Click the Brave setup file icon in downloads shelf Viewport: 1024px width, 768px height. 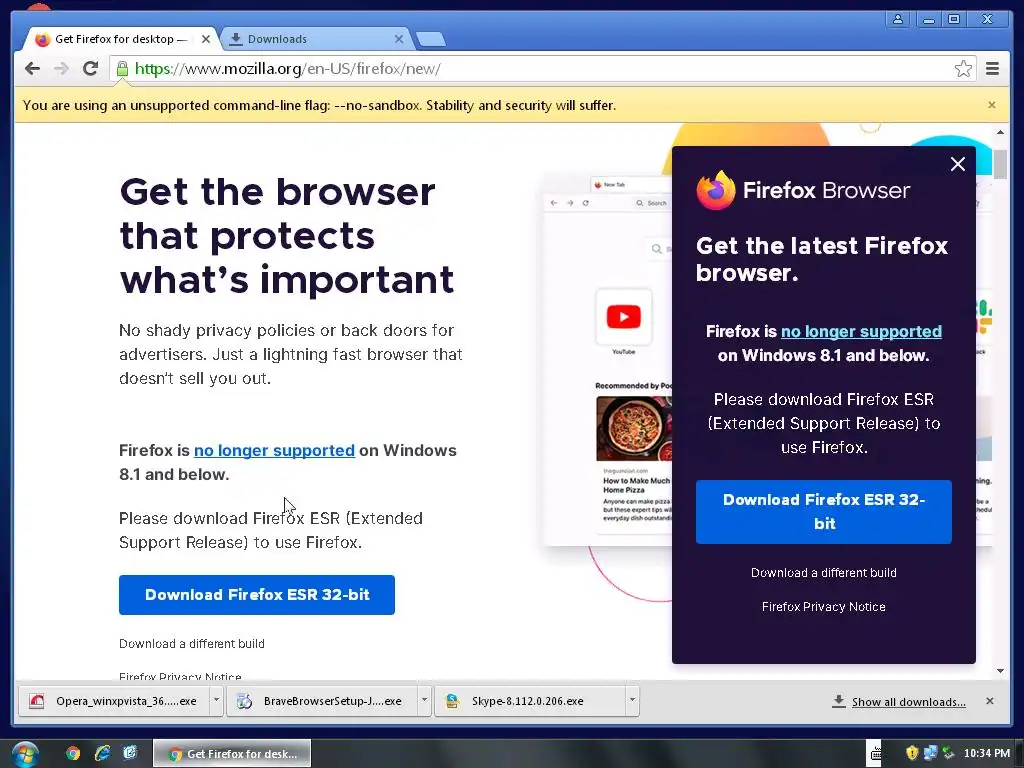pyautogui.click(x=244, y=701)
